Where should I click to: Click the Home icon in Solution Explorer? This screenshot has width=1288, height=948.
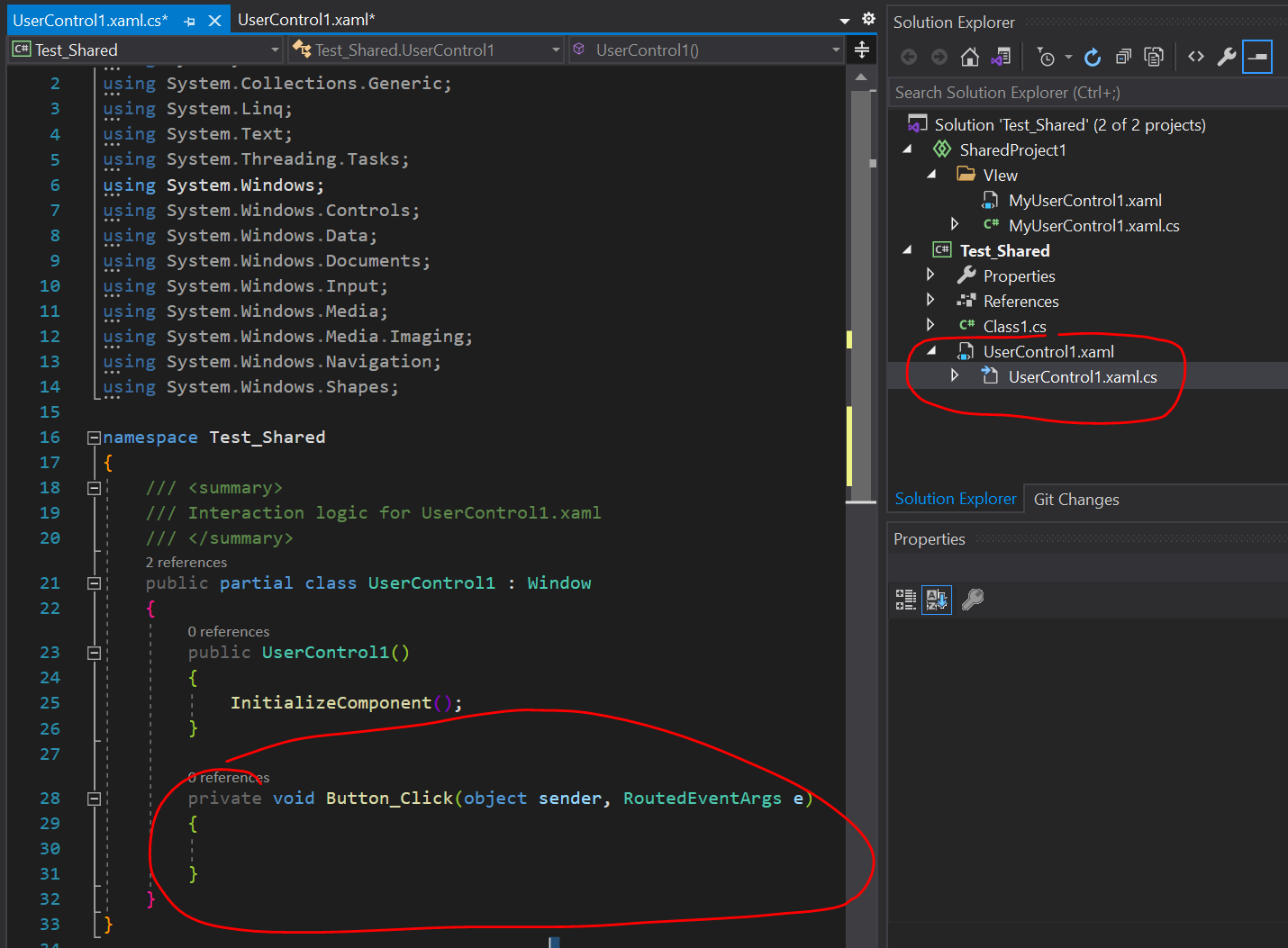click(969, 58)
